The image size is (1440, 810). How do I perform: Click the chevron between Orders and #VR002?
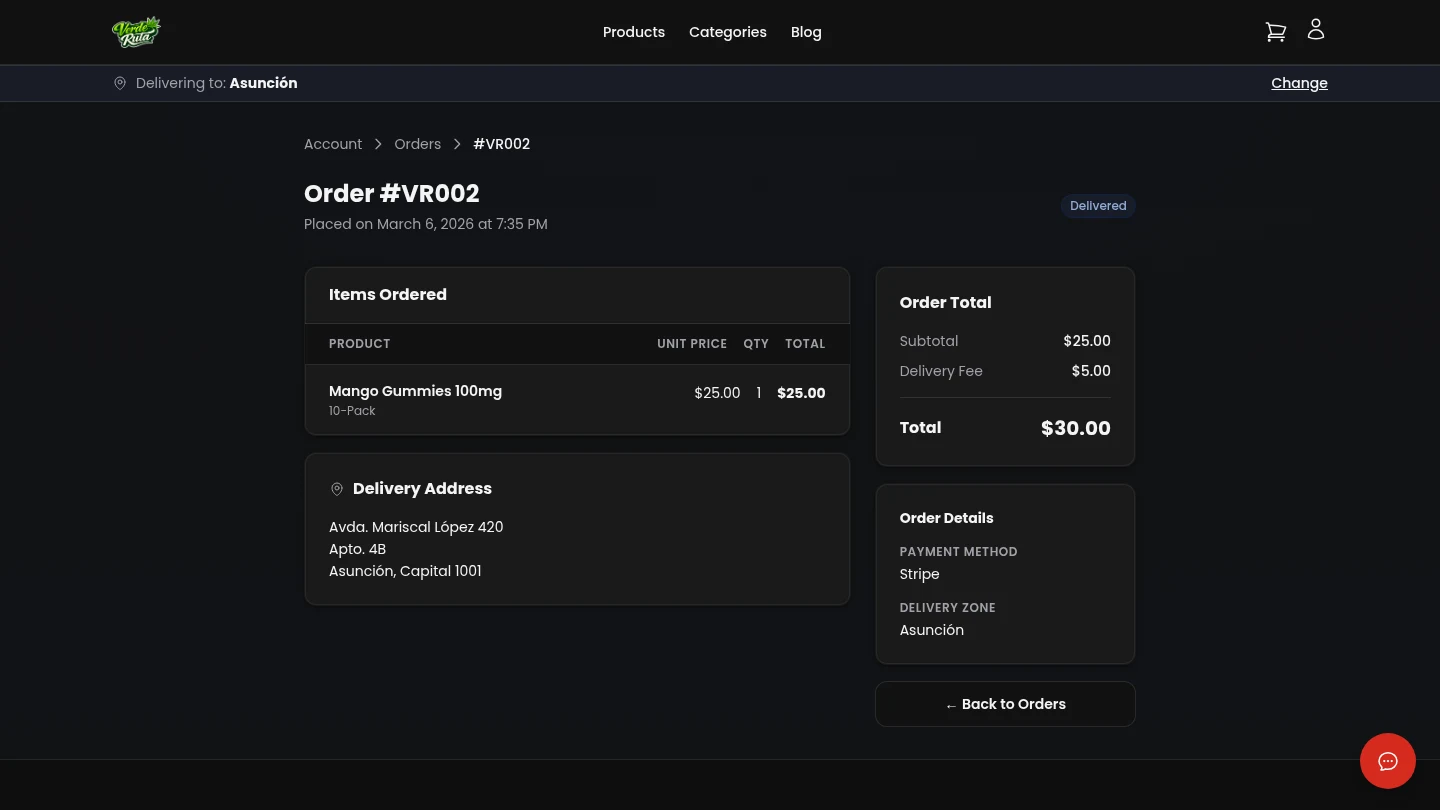coord(457,144)
